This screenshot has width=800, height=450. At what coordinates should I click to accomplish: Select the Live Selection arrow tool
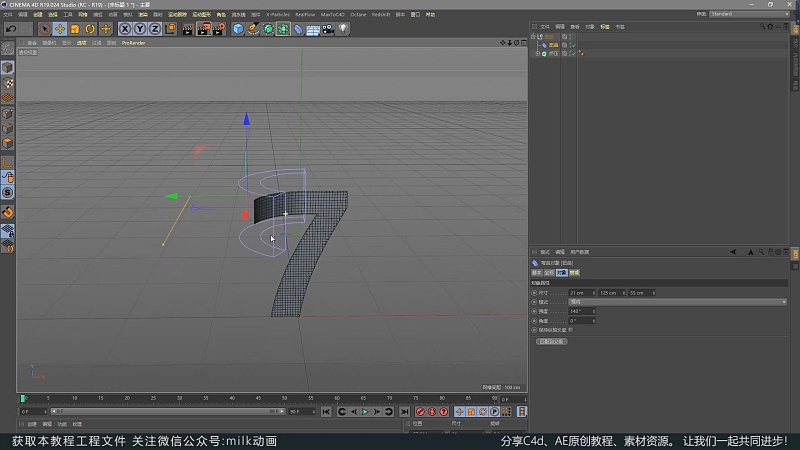click(x=44, y=29)
